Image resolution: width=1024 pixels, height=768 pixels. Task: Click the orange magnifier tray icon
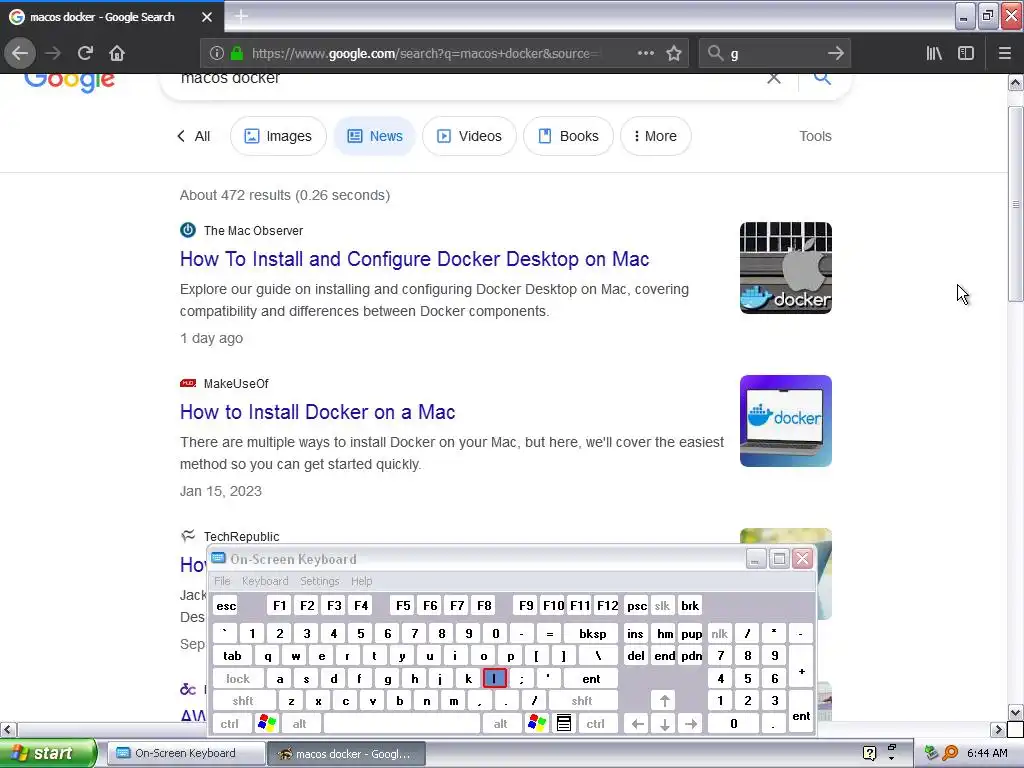(950, 753)
